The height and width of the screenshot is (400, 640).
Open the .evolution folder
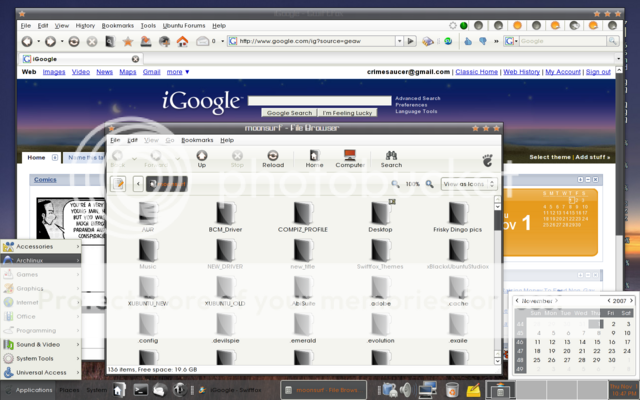(380, 328)
